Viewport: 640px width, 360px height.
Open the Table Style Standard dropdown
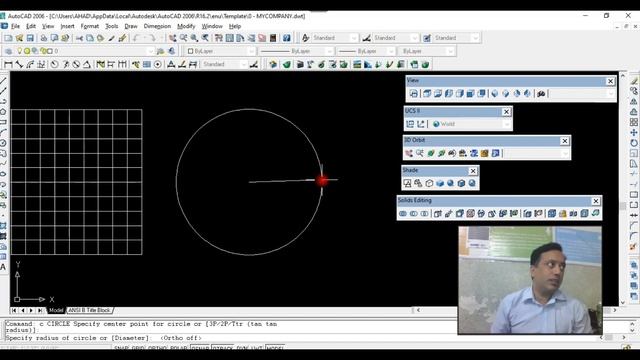[x=476, y=38]
